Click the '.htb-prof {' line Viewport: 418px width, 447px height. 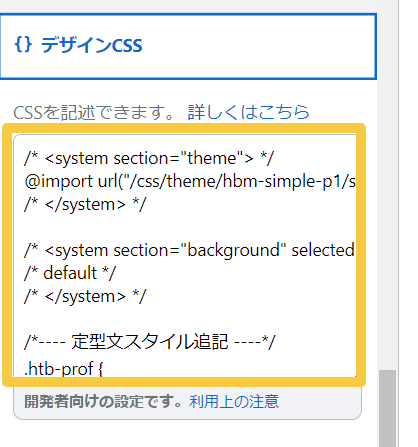(64, 369)
